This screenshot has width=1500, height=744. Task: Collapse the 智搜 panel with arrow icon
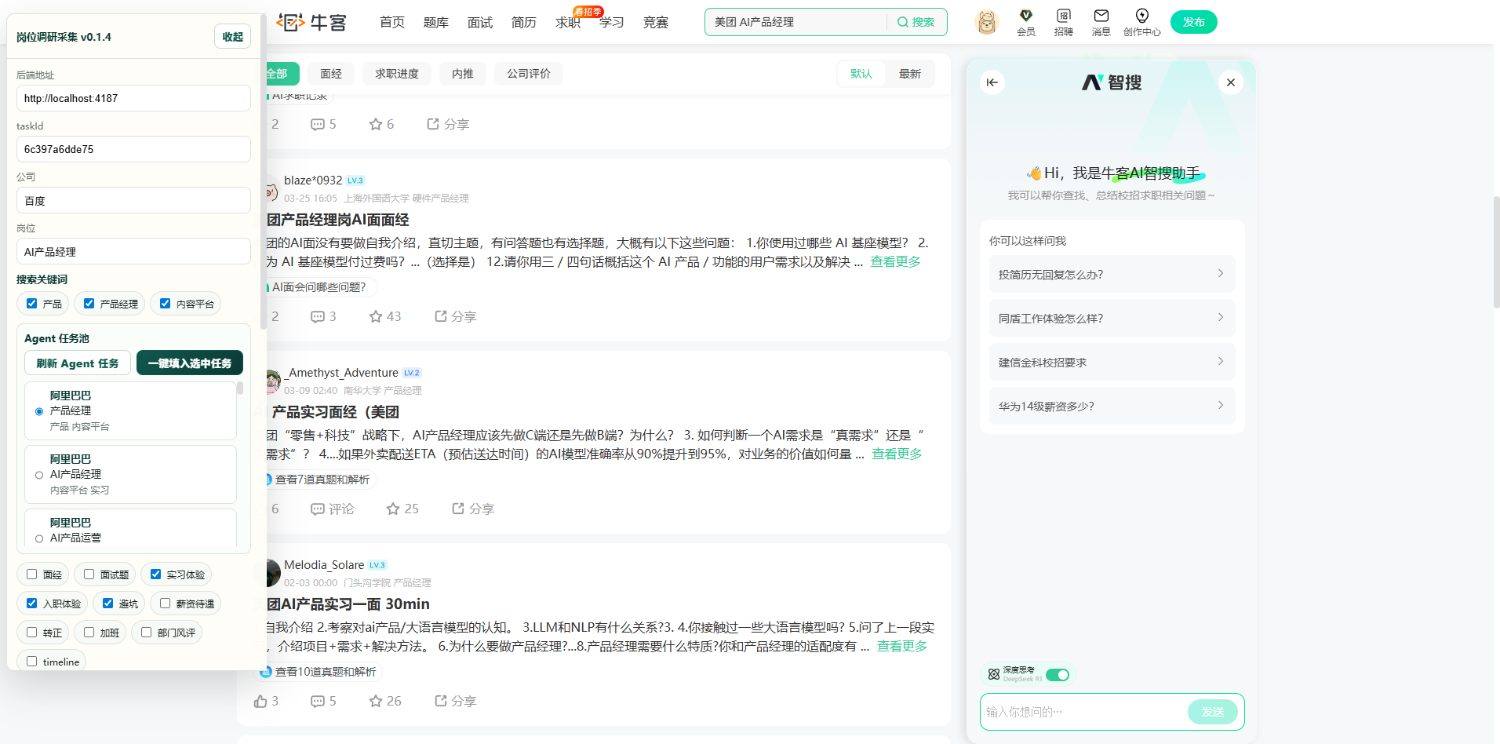click(992, 82)
